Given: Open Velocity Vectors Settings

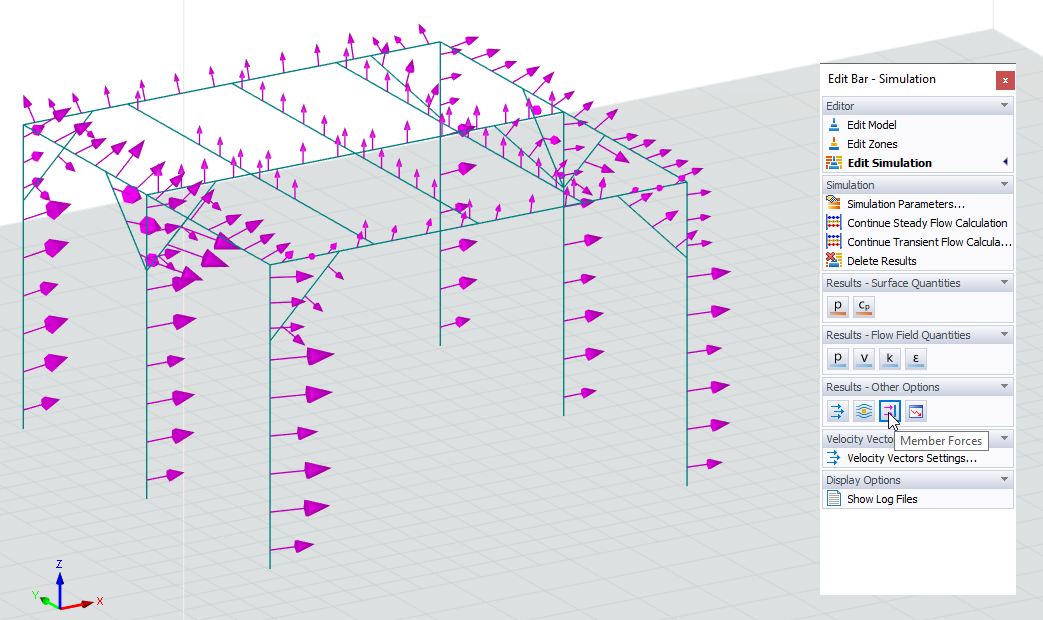Looking at the screenshot, I should tap(912, 458).
